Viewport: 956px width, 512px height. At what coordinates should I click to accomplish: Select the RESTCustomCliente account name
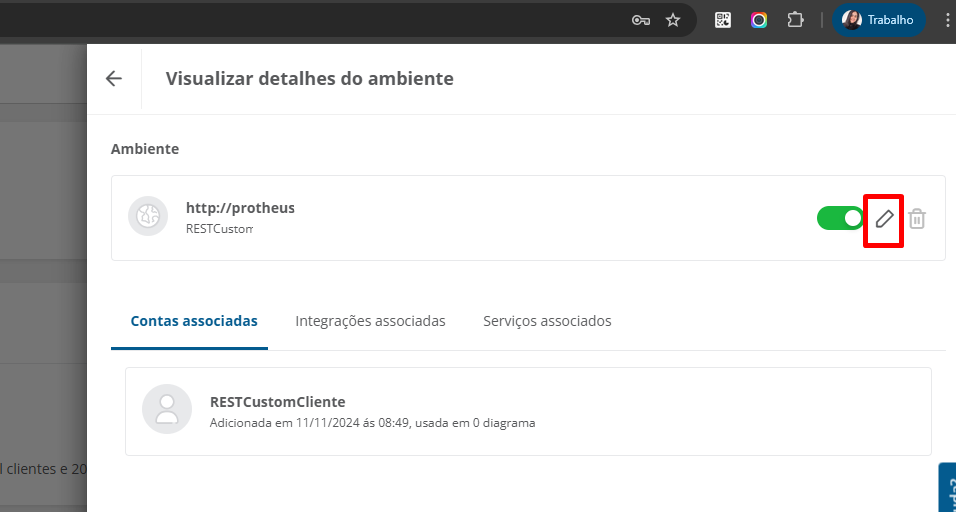coord(277,402)
